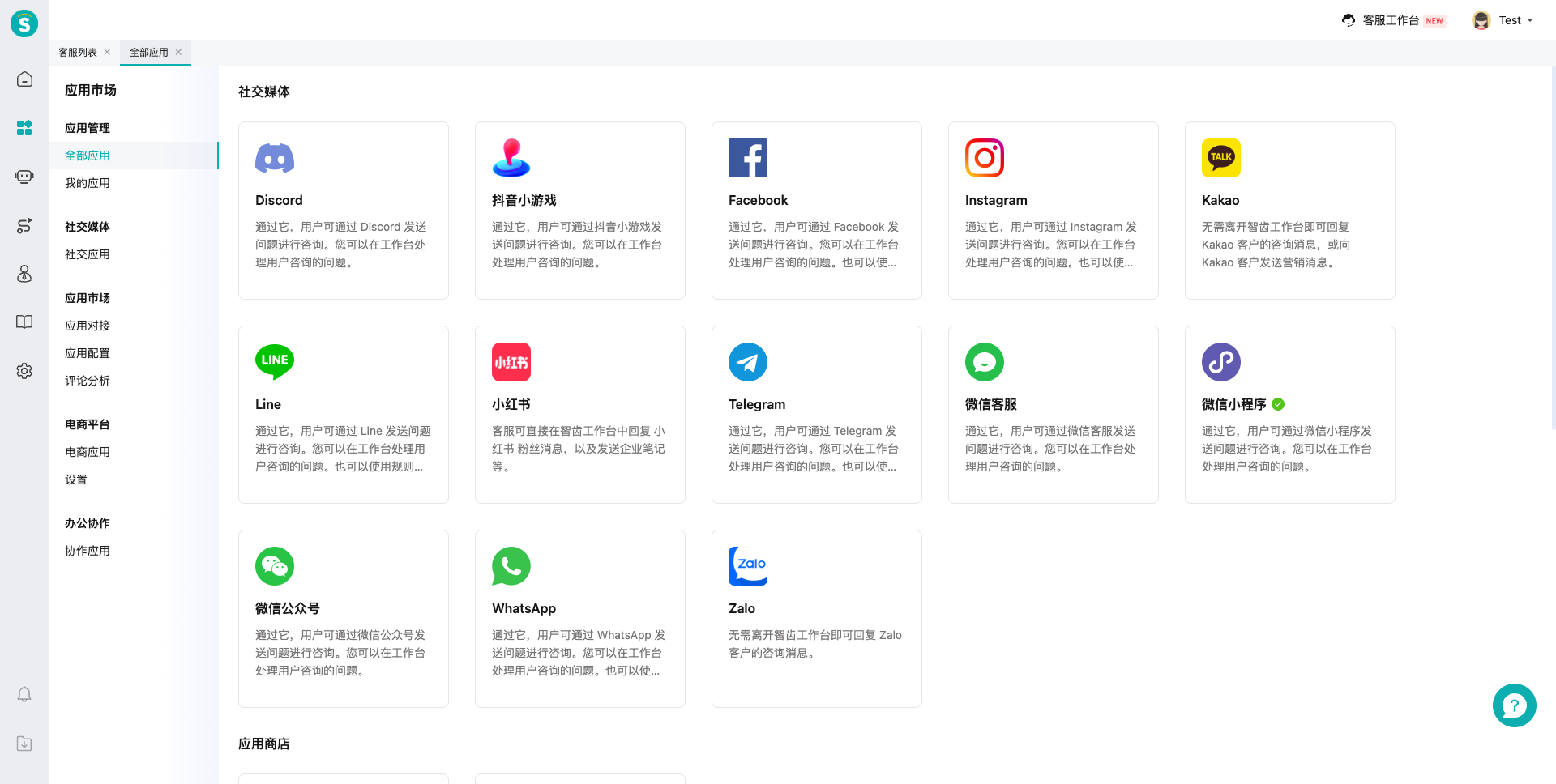Open the notification bell icon

[x=24, y=695]
